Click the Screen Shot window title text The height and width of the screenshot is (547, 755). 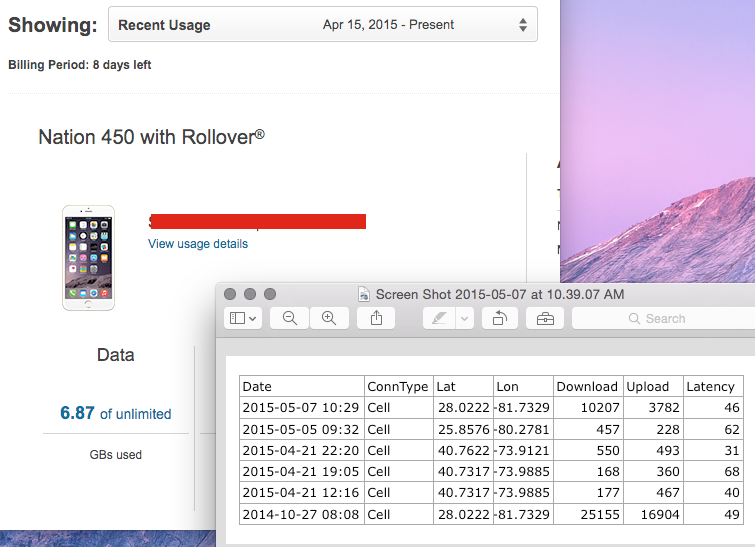click(x=500, y=294)
